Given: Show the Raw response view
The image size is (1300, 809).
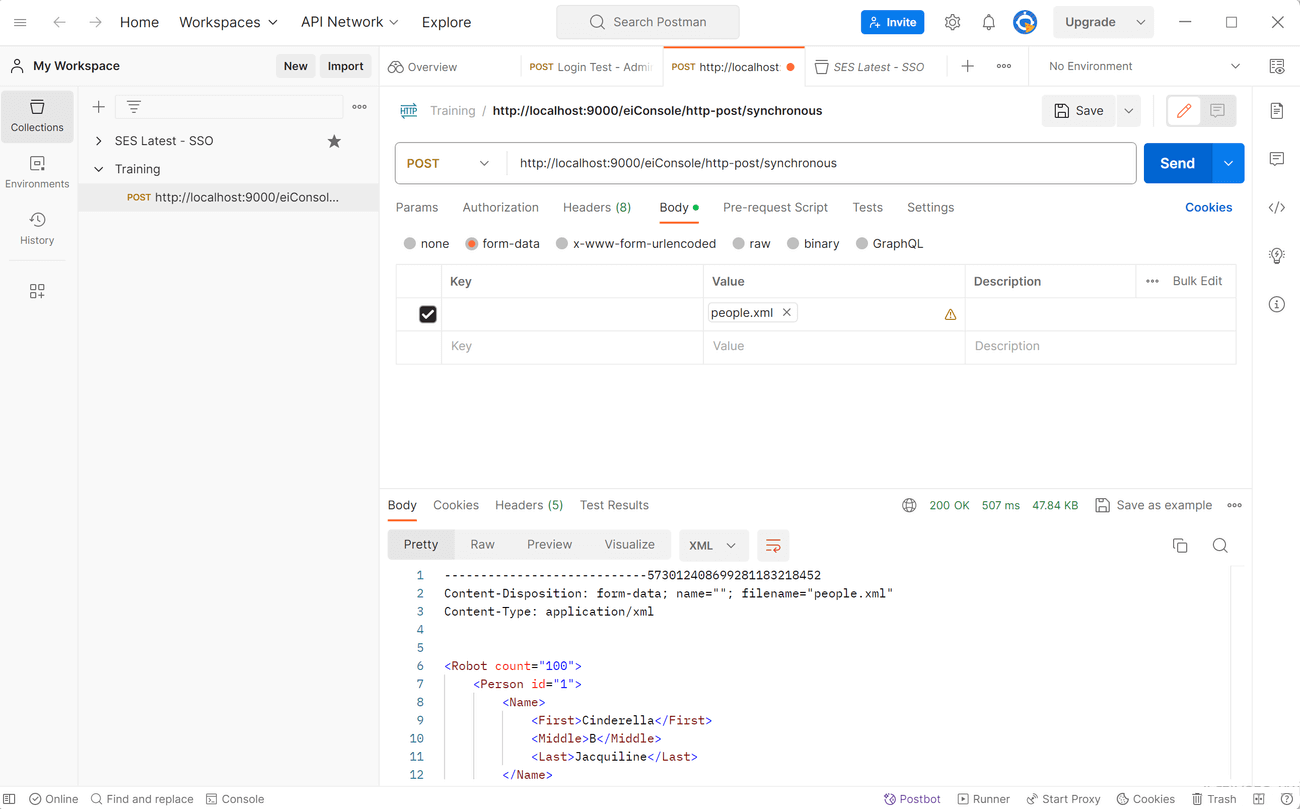Looking at the screenshot, I should coord(482,545).
